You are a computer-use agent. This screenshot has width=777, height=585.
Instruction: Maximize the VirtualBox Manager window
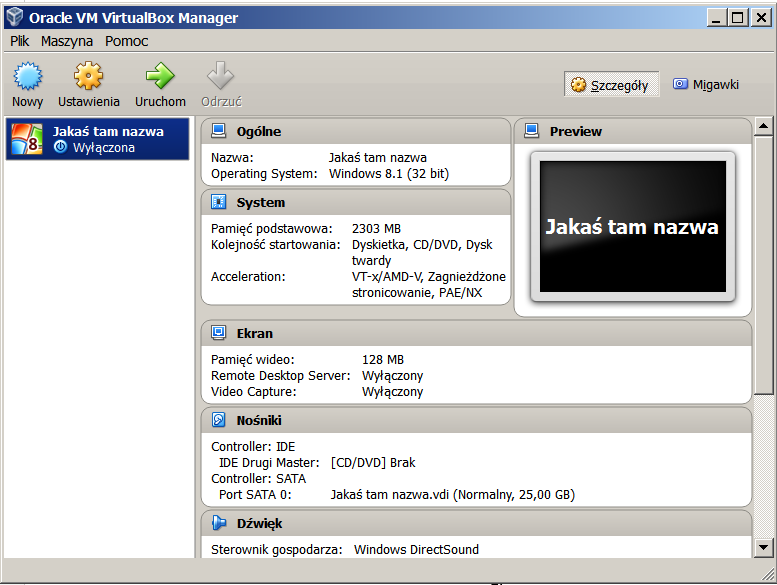point(738,18)
